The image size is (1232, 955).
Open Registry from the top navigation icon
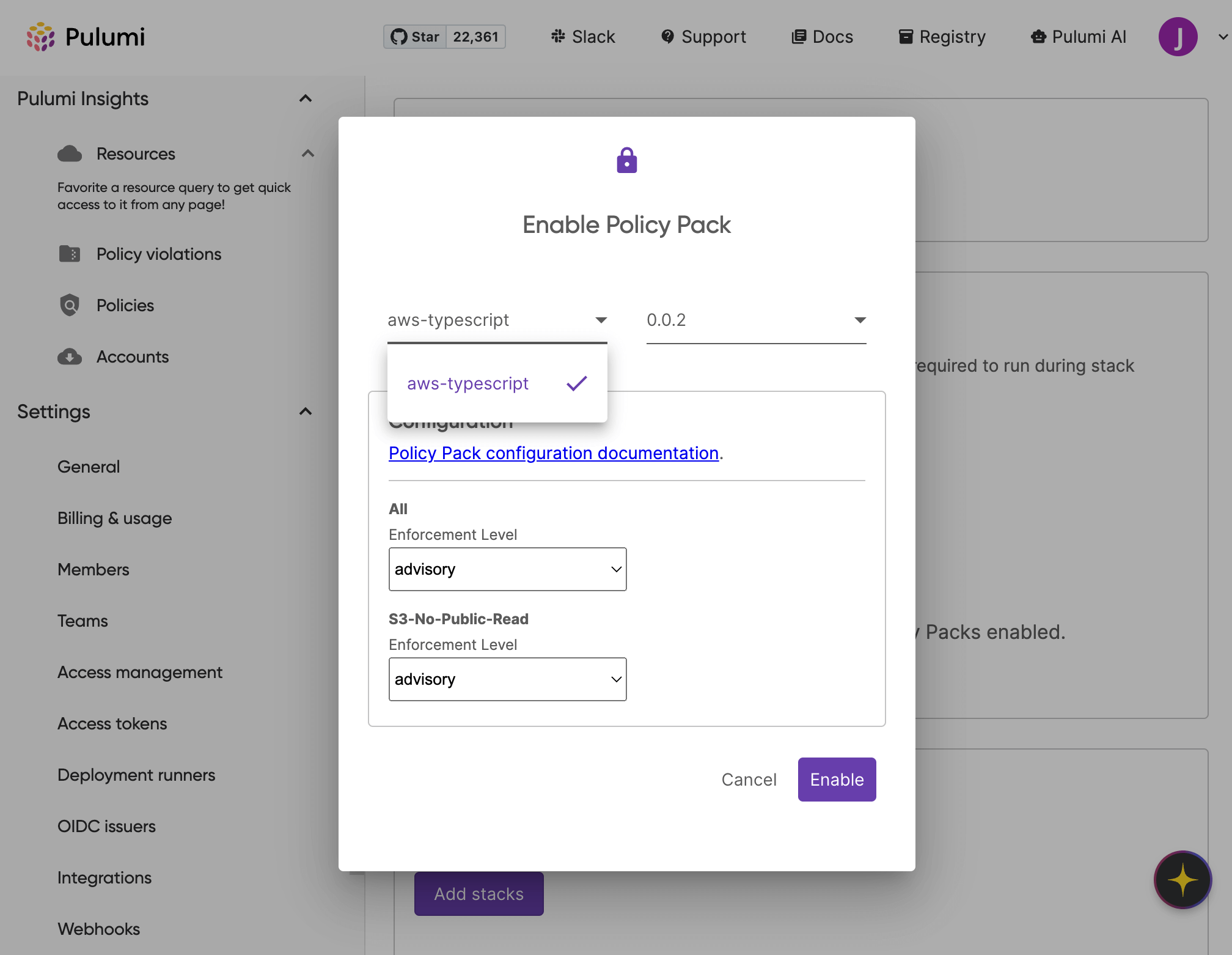(x=906, y=37)
